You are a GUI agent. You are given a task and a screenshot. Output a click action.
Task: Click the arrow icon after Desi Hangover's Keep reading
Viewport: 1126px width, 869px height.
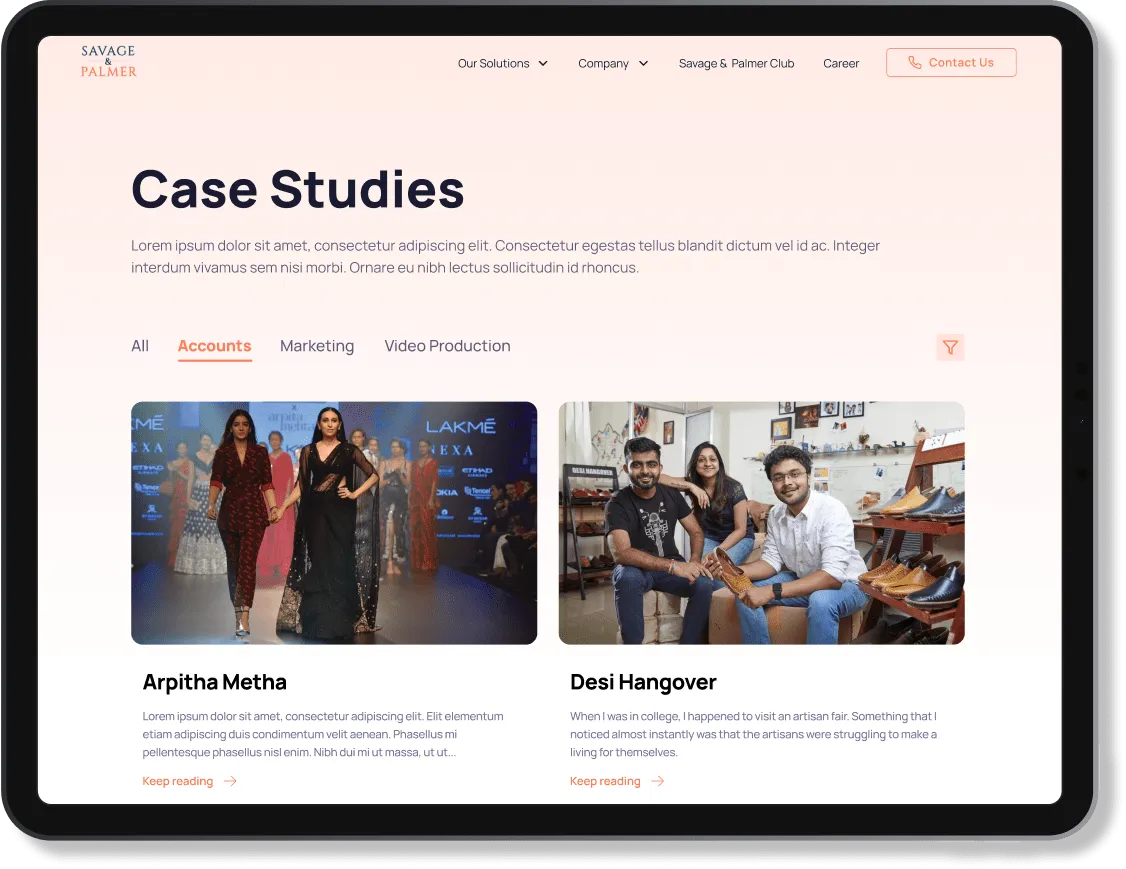(x=658, y=781)
